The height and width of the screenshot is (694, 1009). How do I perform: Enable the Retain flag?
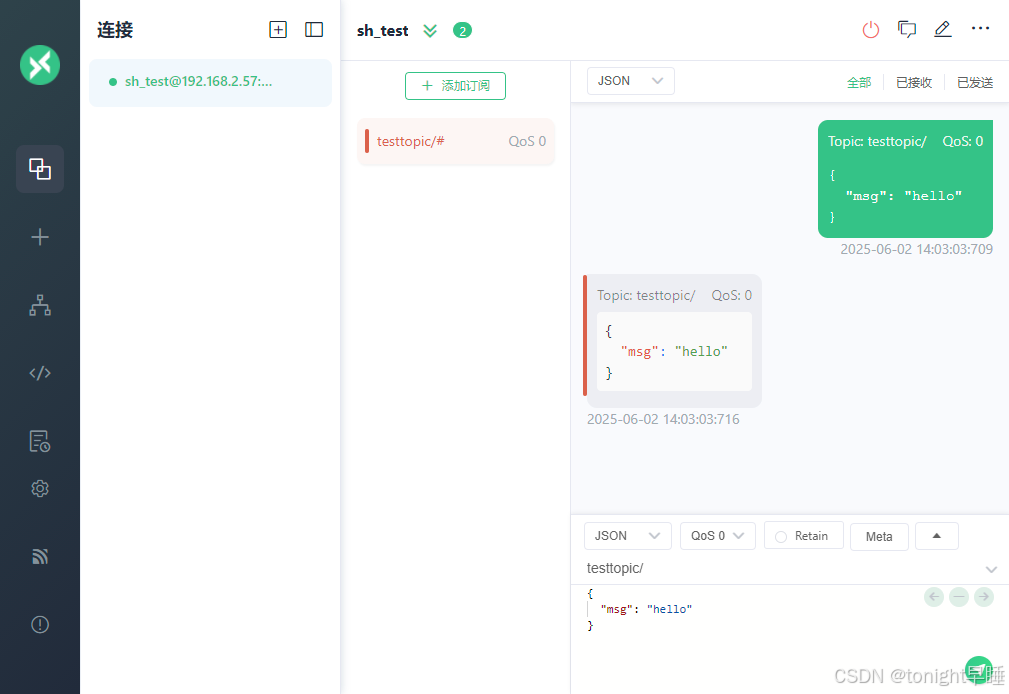click(803, 536)
